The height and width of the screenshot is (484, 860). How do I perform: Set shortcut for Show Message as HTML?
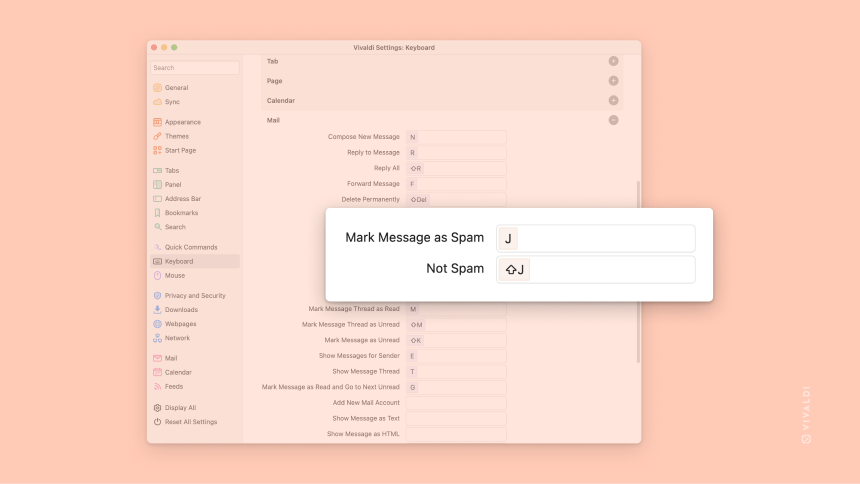(456, 434)
